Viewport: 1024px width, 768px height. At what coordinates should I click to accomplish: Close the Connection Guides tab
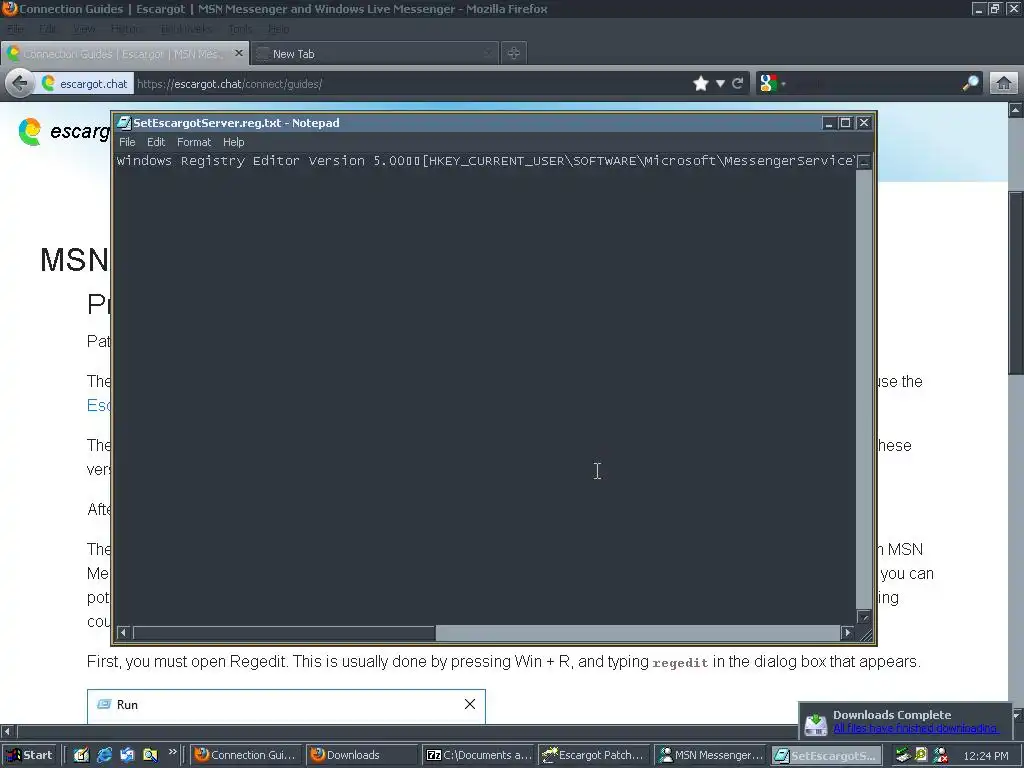[x=238, y=53]
